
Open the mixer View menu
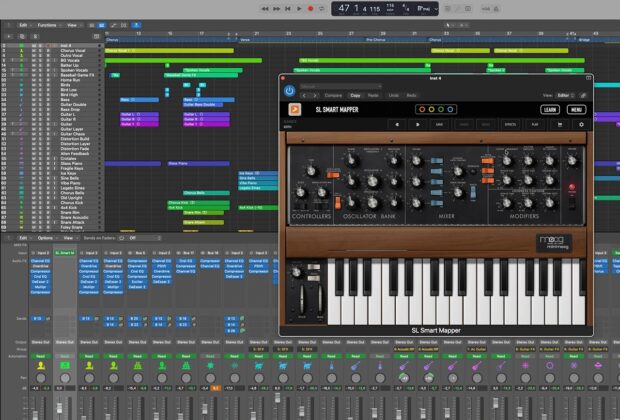(69, 238)
